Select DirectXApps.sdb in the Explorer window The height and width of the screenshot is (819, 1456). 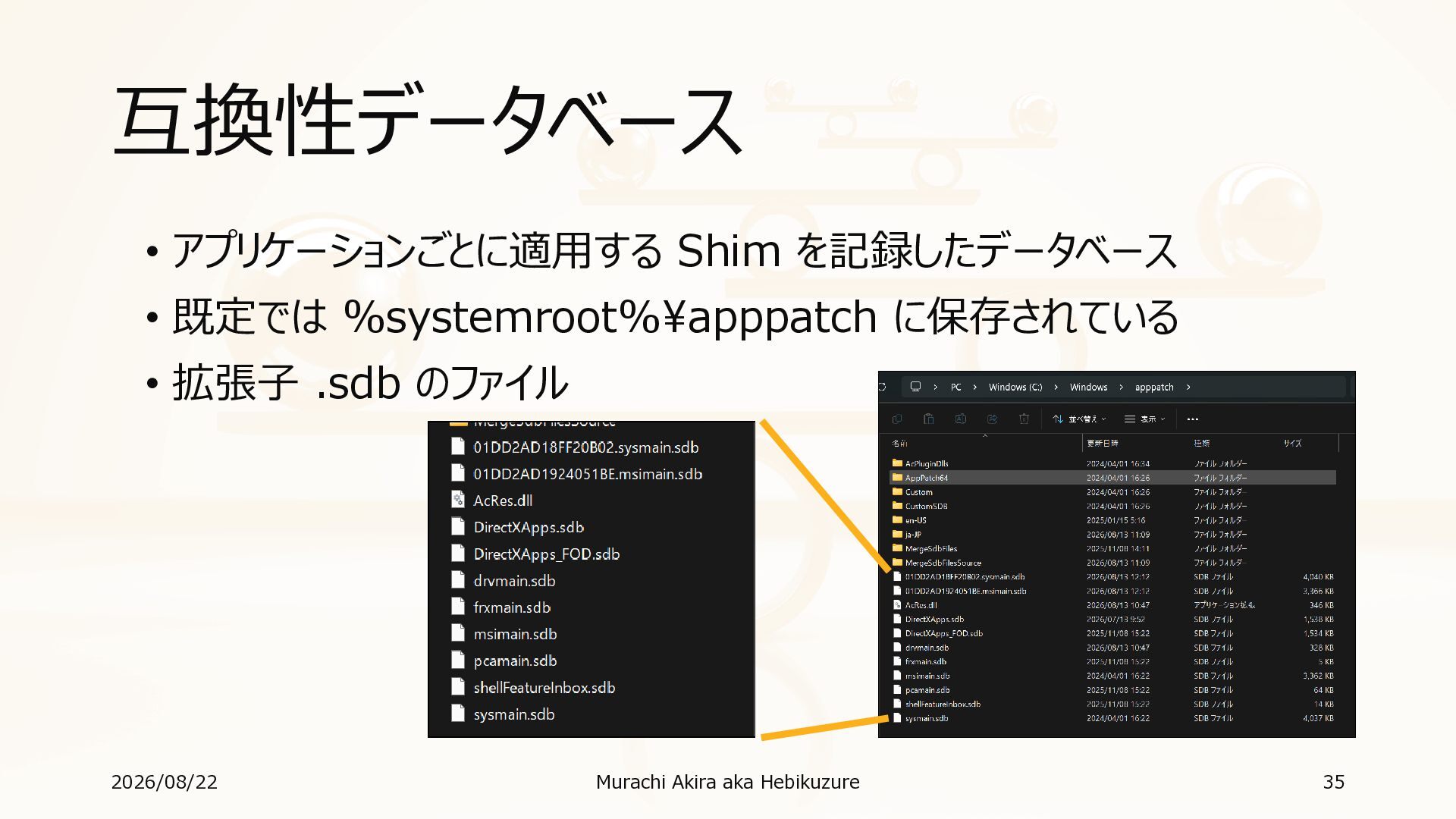pyautogui.click(x=934, y=620)
